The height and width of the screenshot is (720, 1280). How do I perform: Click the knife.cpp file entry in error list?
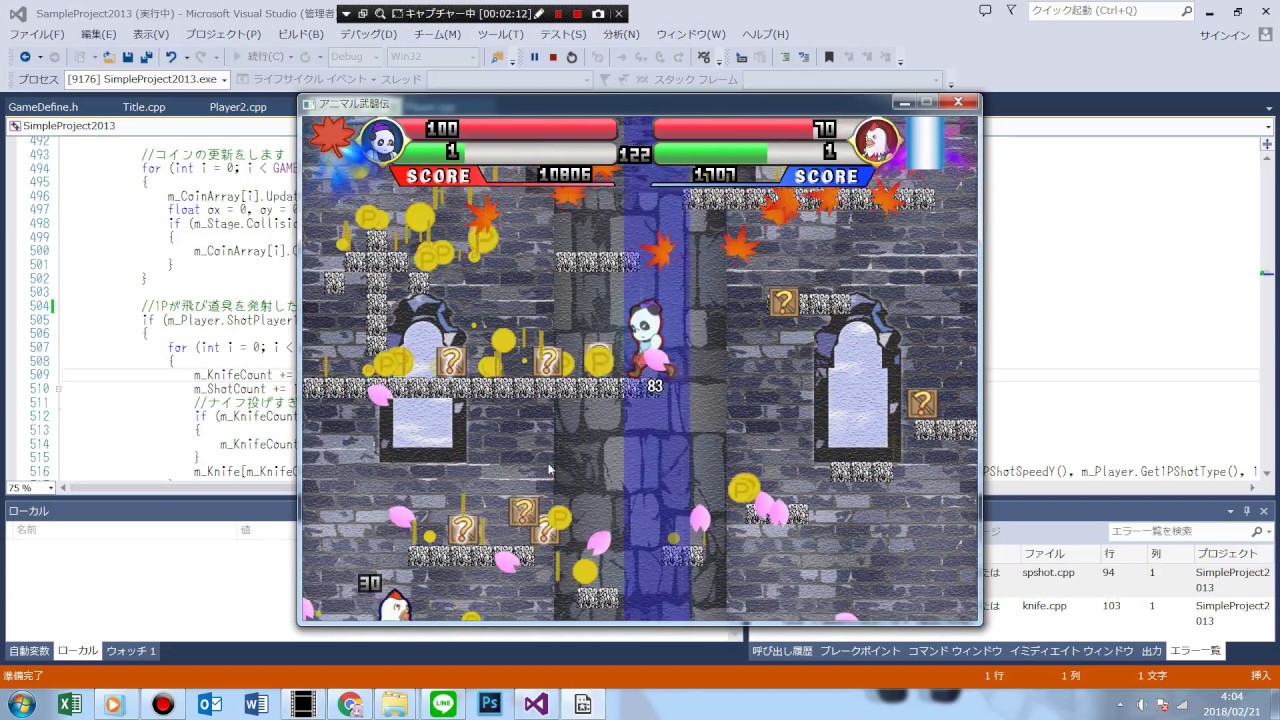1044,606
